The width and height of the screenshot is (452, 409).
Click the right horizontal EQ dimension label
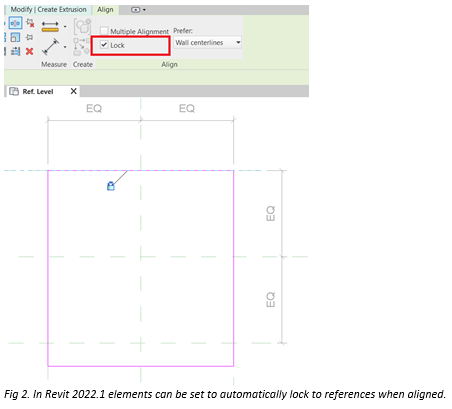pyautogui.click(x=187, y=108)
